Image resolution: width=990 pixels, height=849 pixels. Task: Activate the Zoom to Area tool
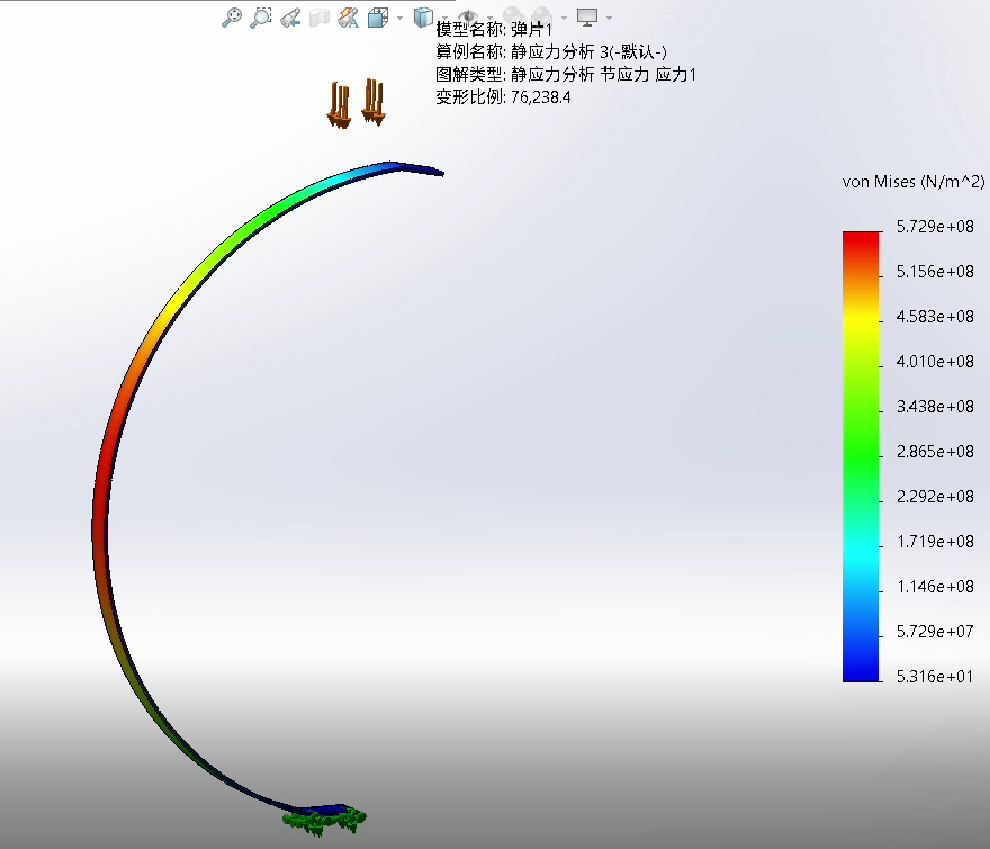(x=260, y=17)
